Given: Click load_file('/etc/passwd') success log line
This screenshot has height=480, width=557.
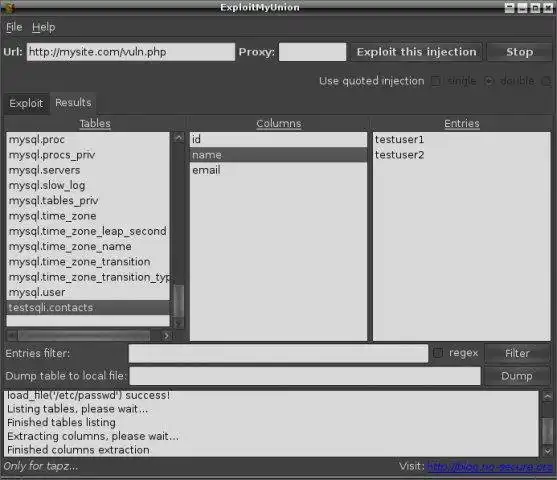Looking at the screenshot, I should click(x=88, y=395).
